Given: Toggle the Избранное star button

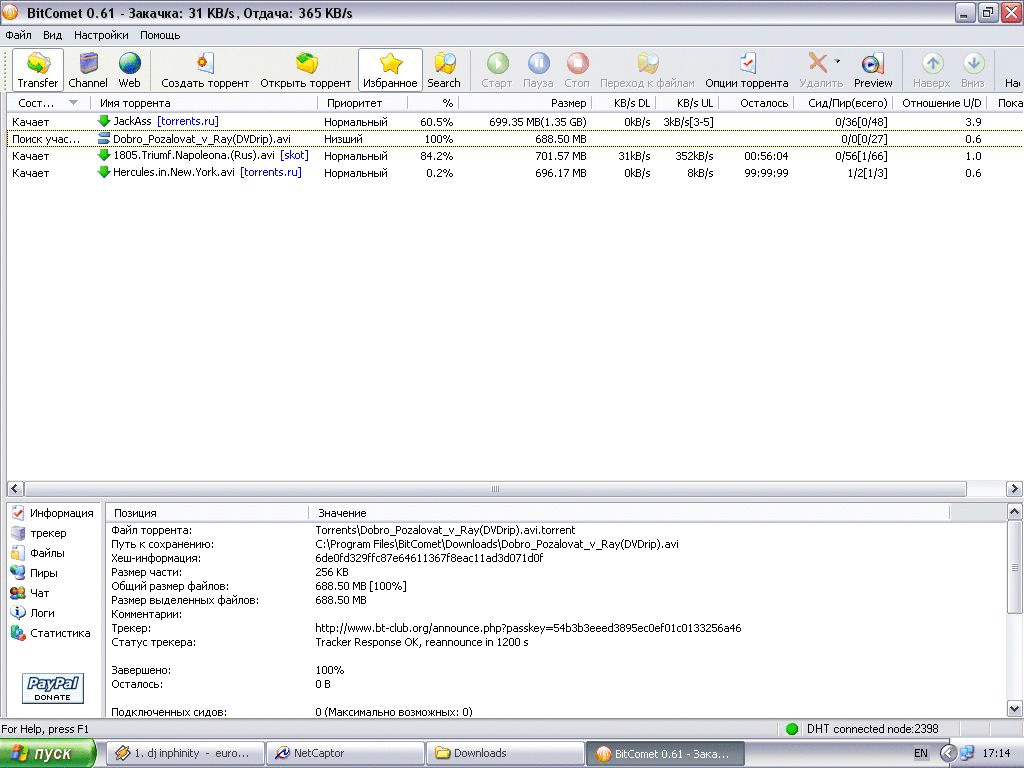Looking at the screenshot, I should (390, 70).
